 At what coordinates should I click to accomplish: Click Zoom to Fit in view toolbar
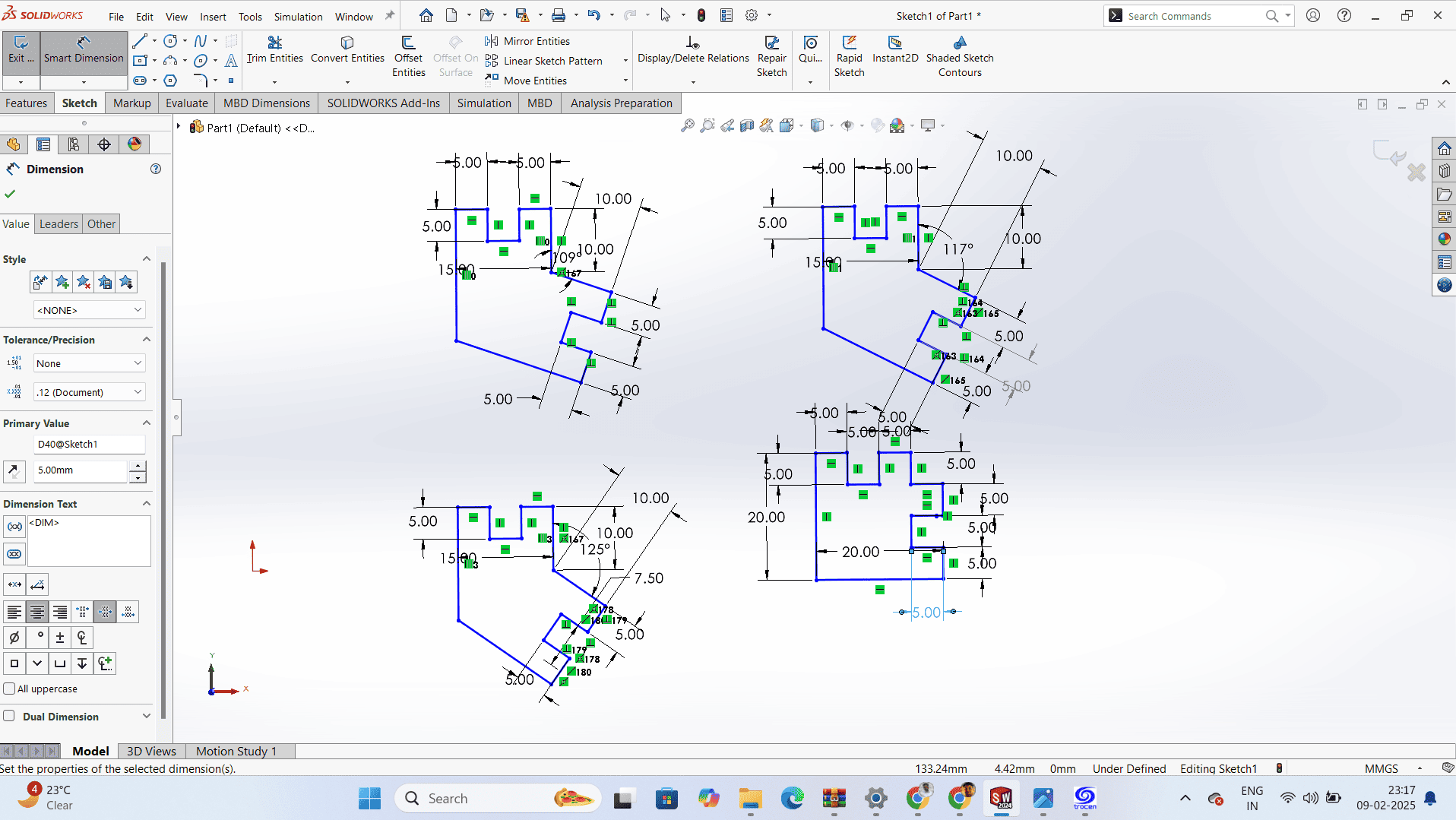(x=687, y=125)
